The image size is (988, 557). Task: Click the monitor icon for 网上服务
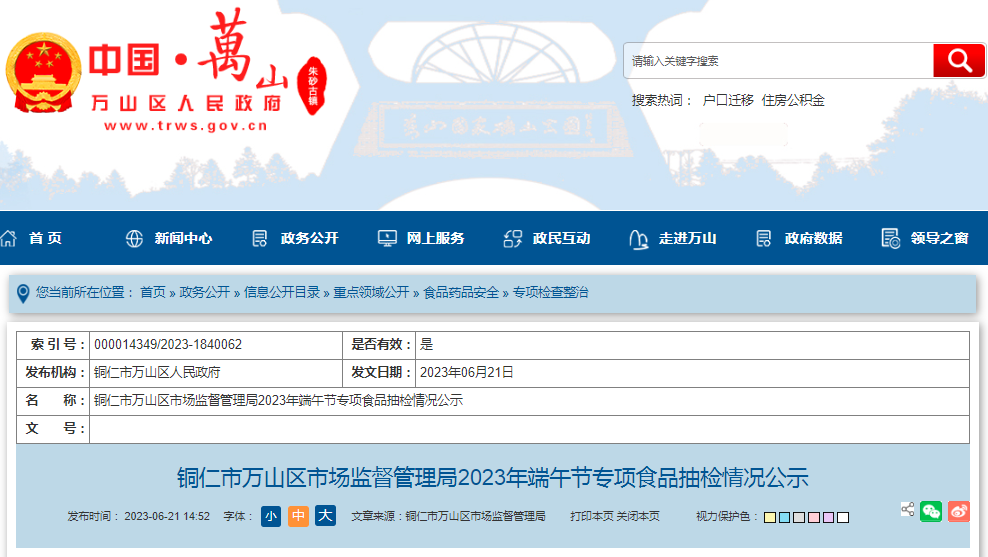387,238
